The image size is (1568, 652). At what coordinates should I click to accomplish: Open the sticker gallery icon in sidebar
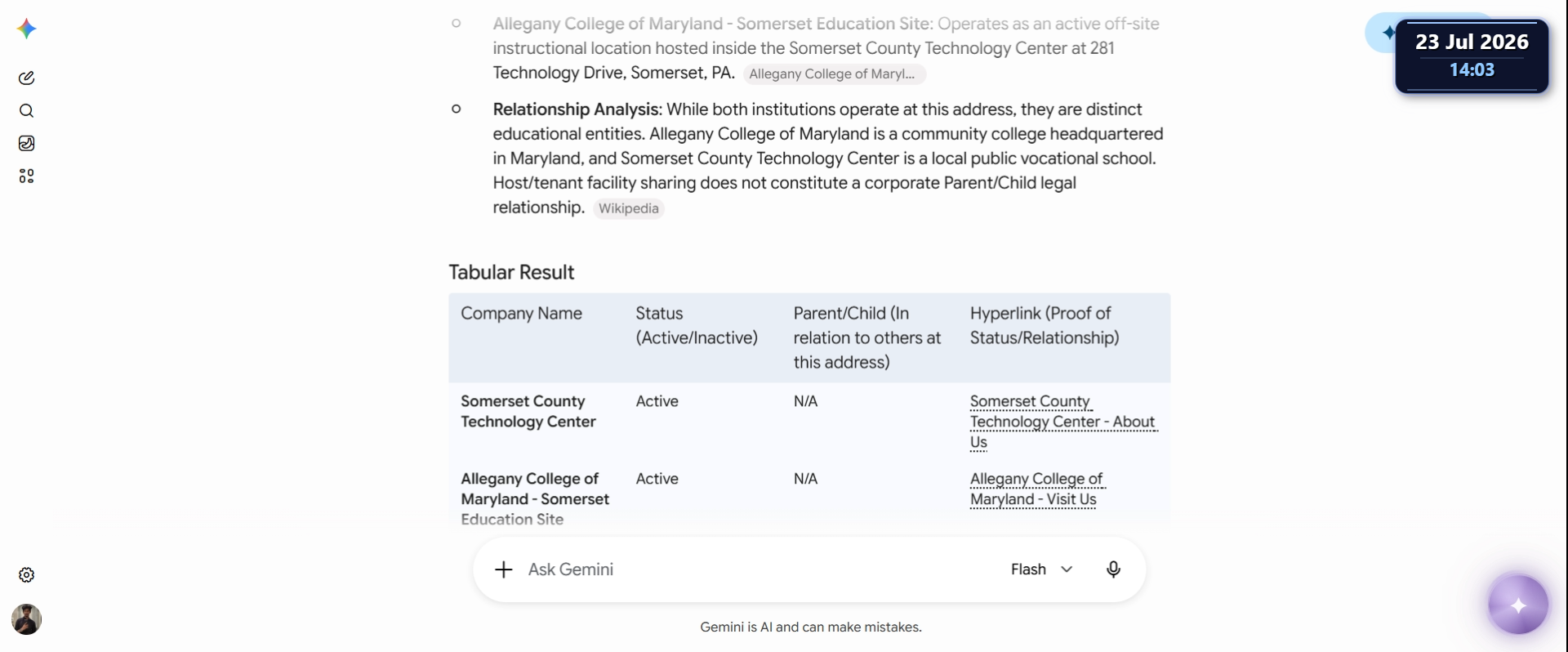click(26, 143)
